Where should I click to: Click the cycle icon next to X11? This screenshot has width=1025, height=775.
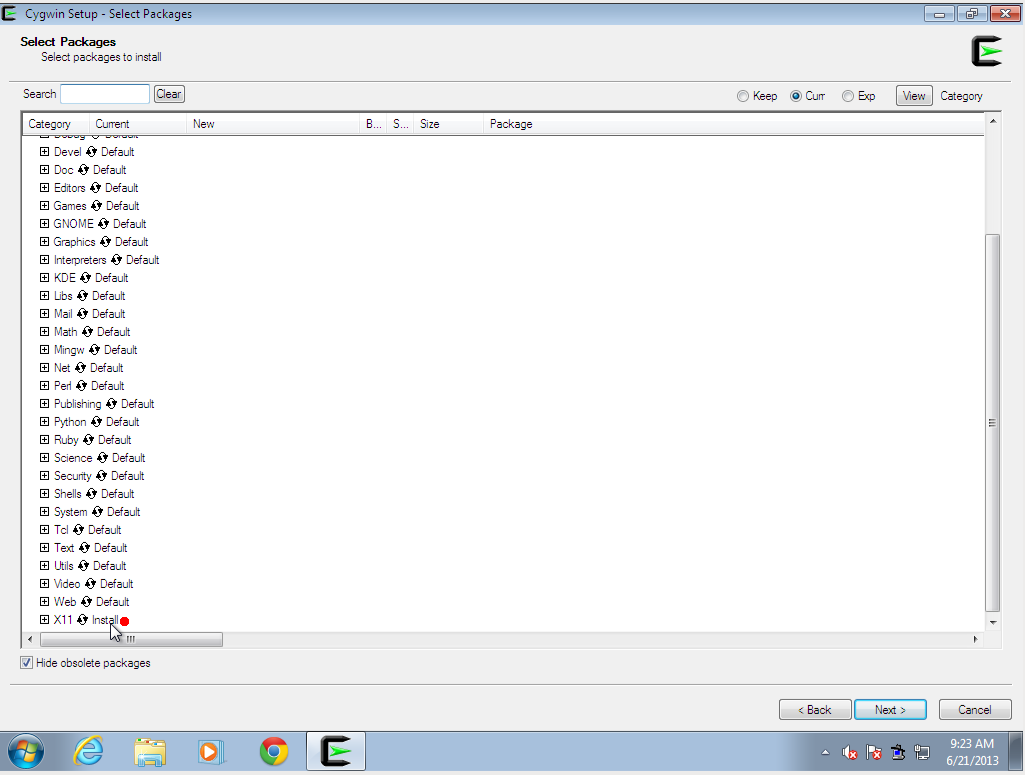coord(82,619)
